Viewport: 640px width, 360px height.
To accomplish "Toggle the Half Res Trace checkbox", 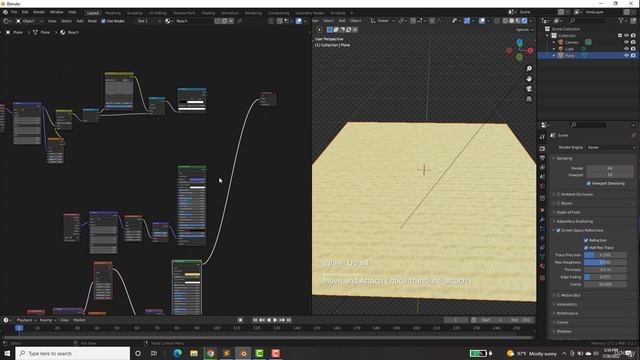I will coord(586,248).
